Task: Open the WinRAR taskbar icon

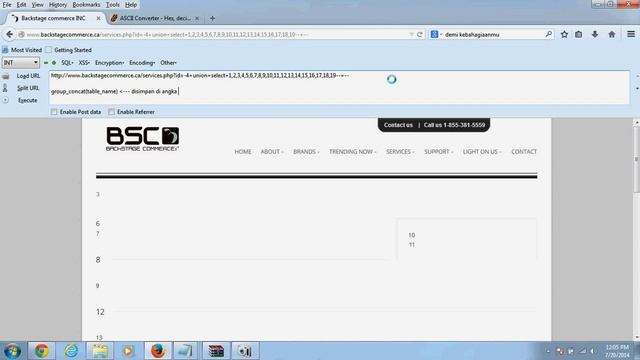Action: pyautogui.click(x=216, y=351)
